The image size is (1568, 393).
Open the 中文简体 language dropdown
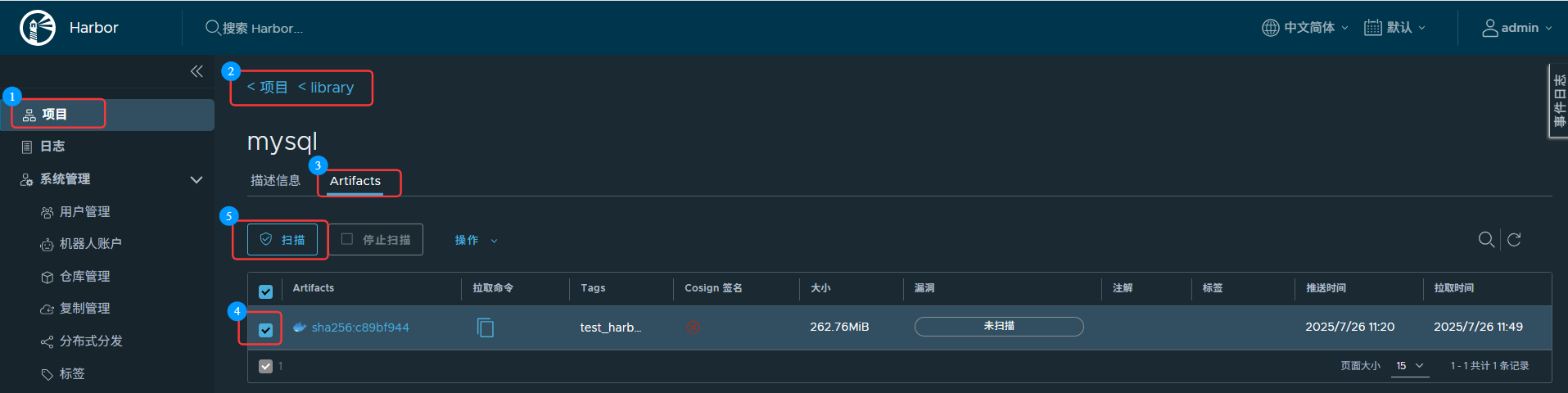1304,28
